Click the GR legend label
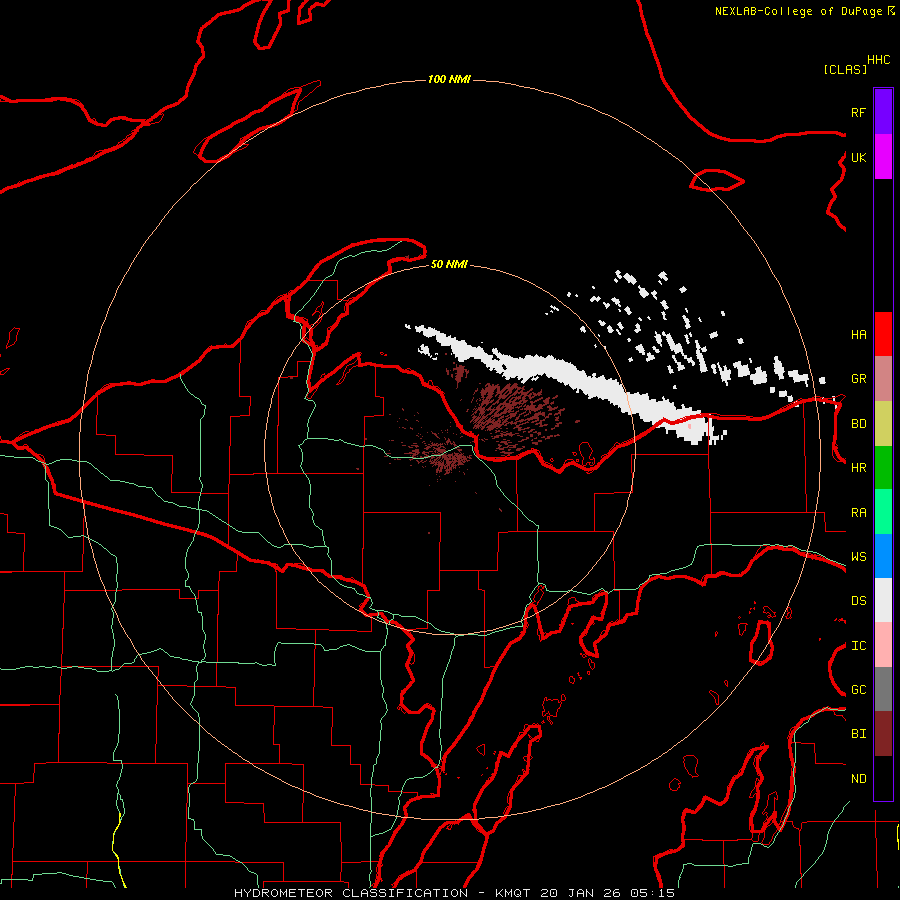Viewport: 900px width, 900px height. click(858, 379)
